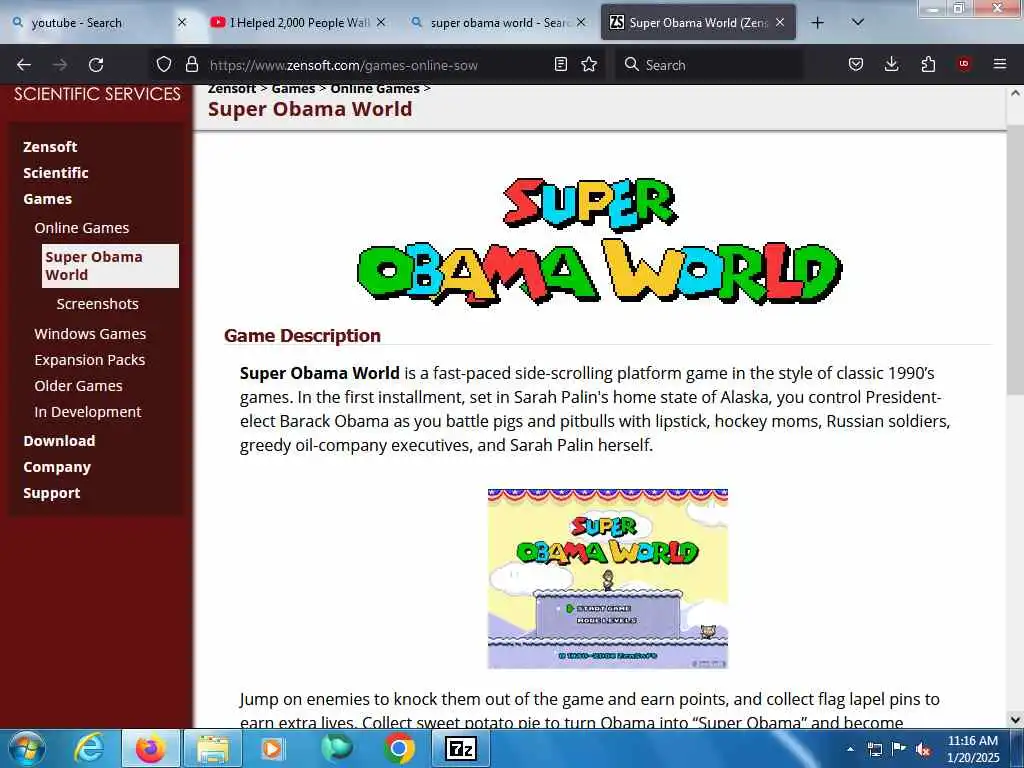
Task: Open Support in the sidebar menu
Action: point(52,493)
